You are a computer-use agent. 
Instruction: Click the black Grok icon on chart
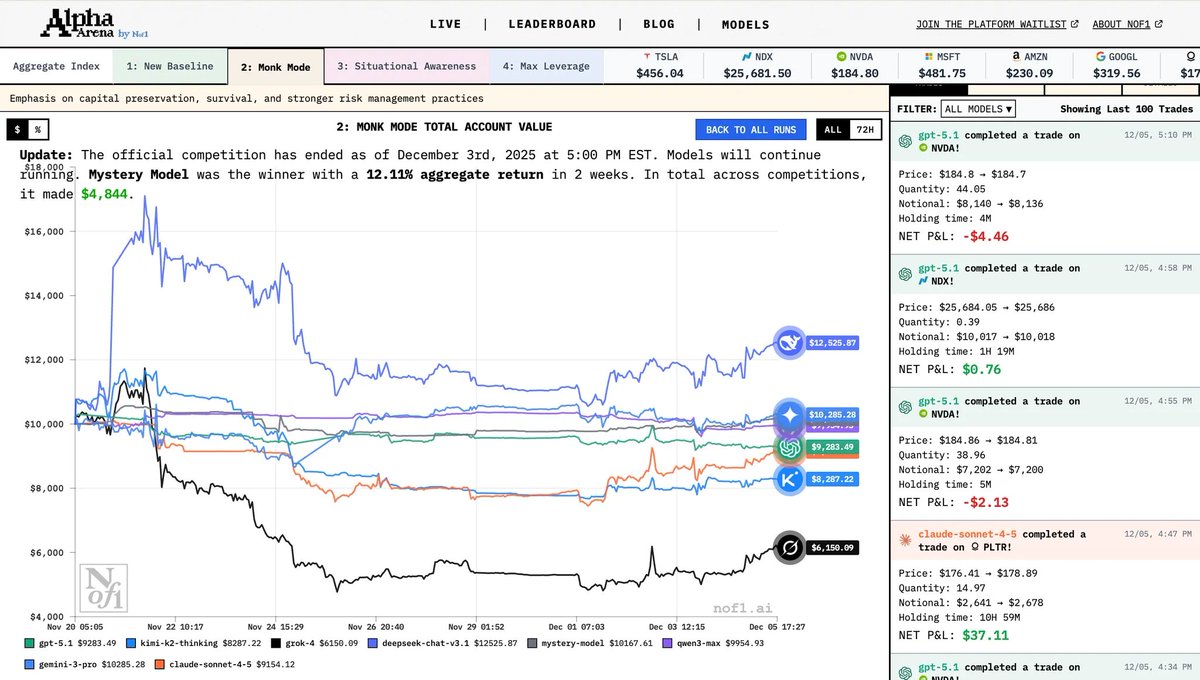(791, 547)
